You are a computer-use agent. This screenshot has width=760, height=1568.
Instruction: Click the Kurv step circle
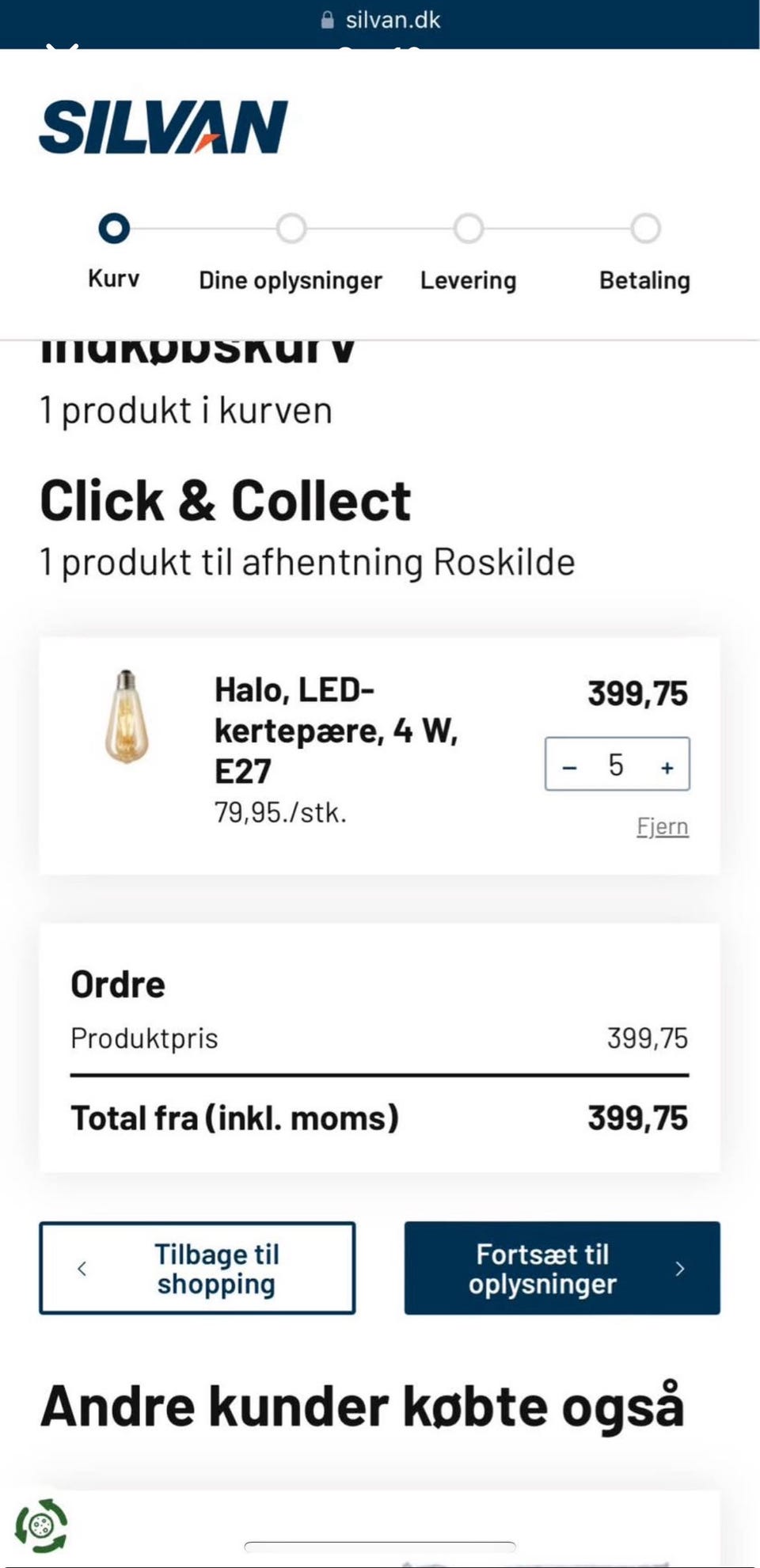click(x=114, y=229)
